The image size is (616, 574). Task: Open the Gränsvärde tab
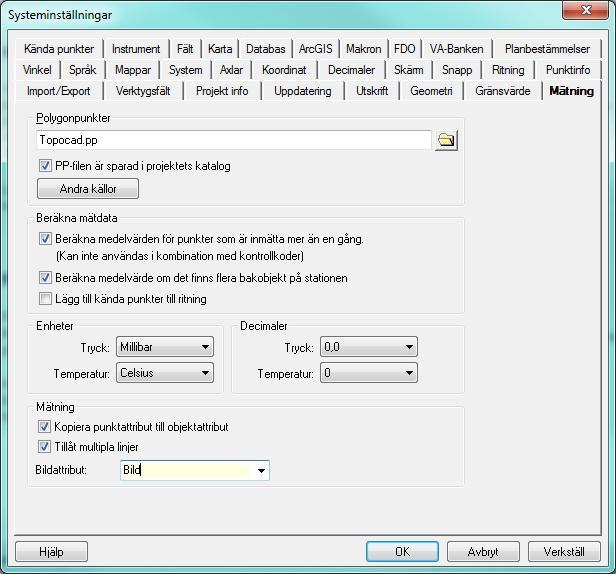502,91
